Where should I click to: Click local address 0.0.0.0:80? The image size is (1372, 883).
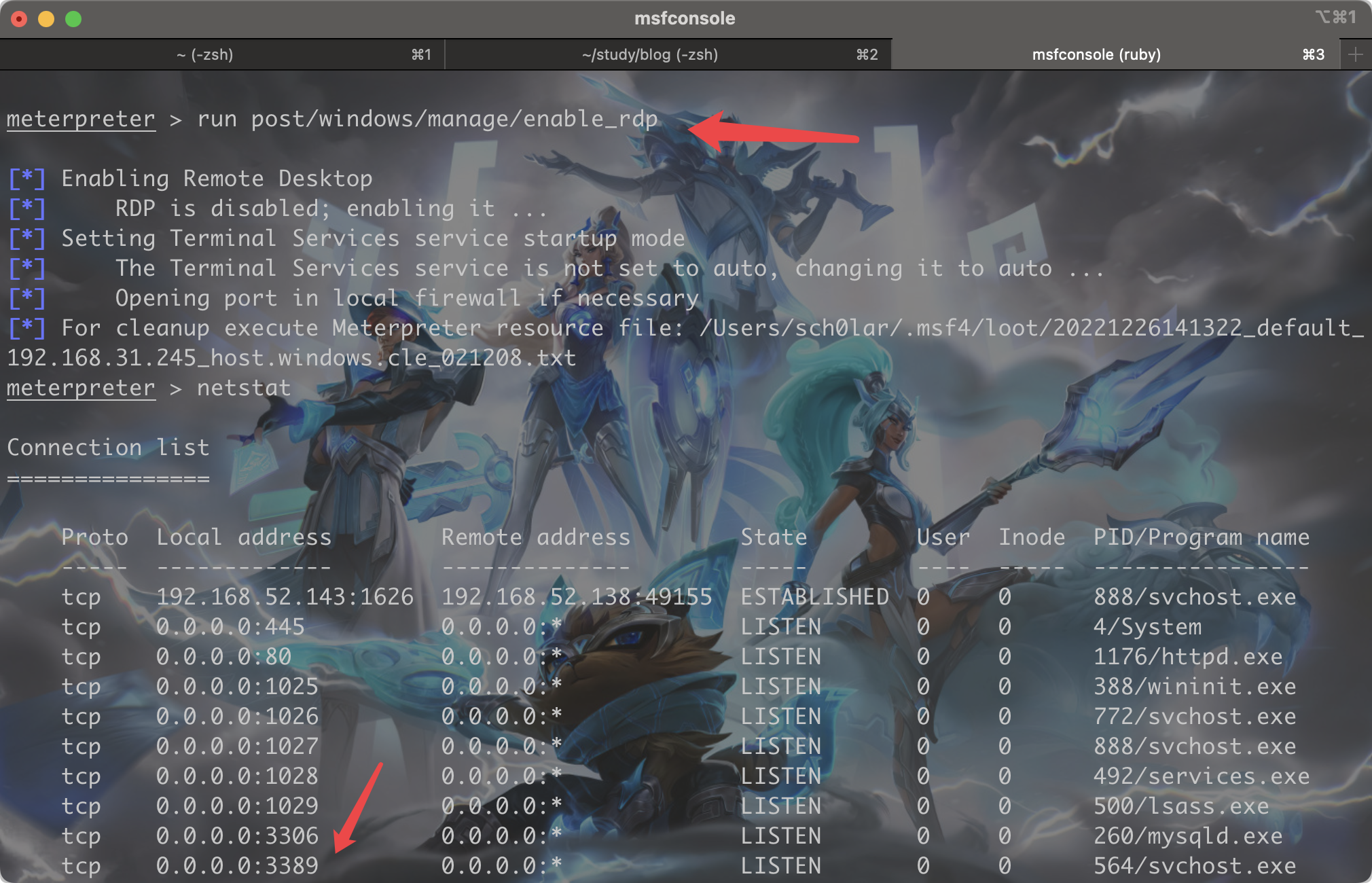[x=223, y=657]
